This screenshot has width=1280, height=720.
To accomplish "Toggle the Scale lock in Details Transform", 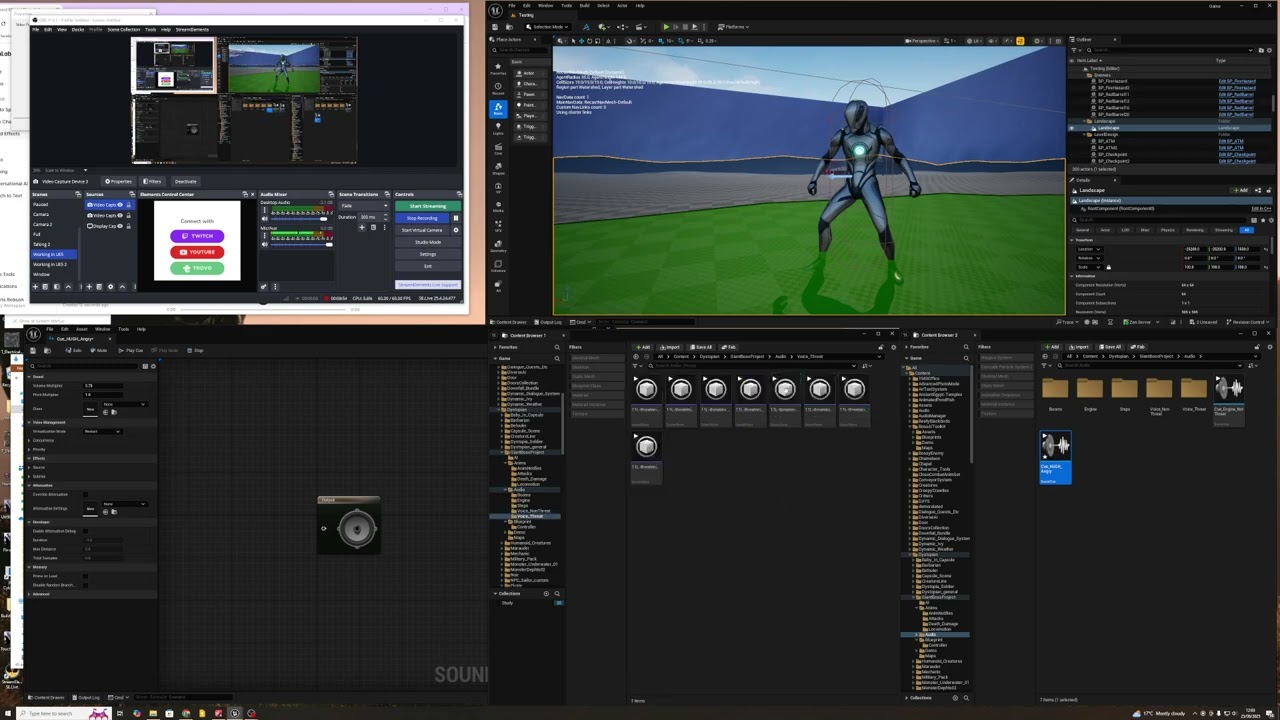I will [1108, 267].
